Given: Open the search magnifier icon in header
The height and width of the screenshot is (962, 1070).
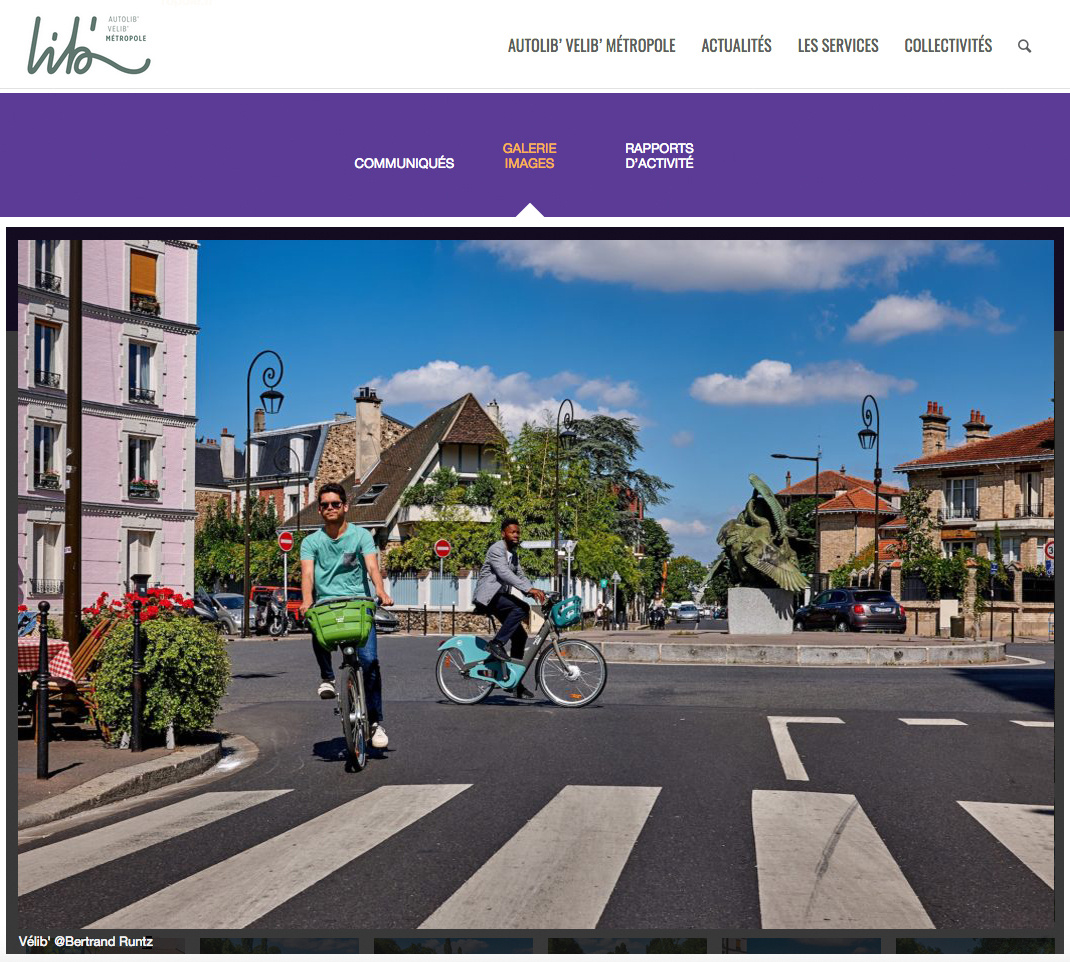Looking at the screenshot, I should click(1024, 46).
